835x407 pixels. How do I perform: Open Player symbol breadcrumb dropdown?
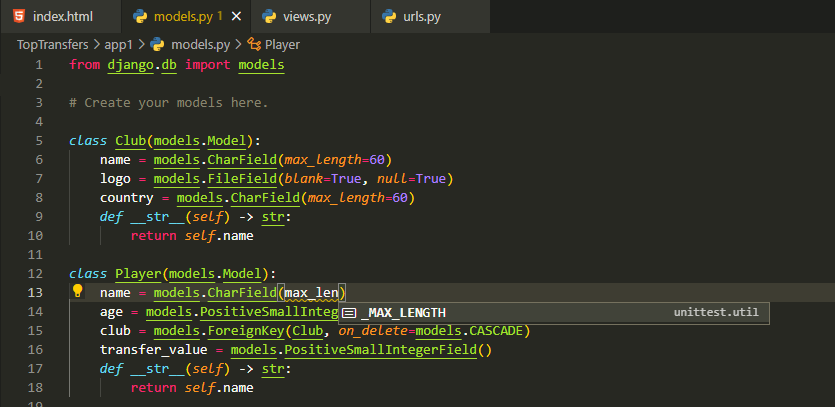[282, 45]
